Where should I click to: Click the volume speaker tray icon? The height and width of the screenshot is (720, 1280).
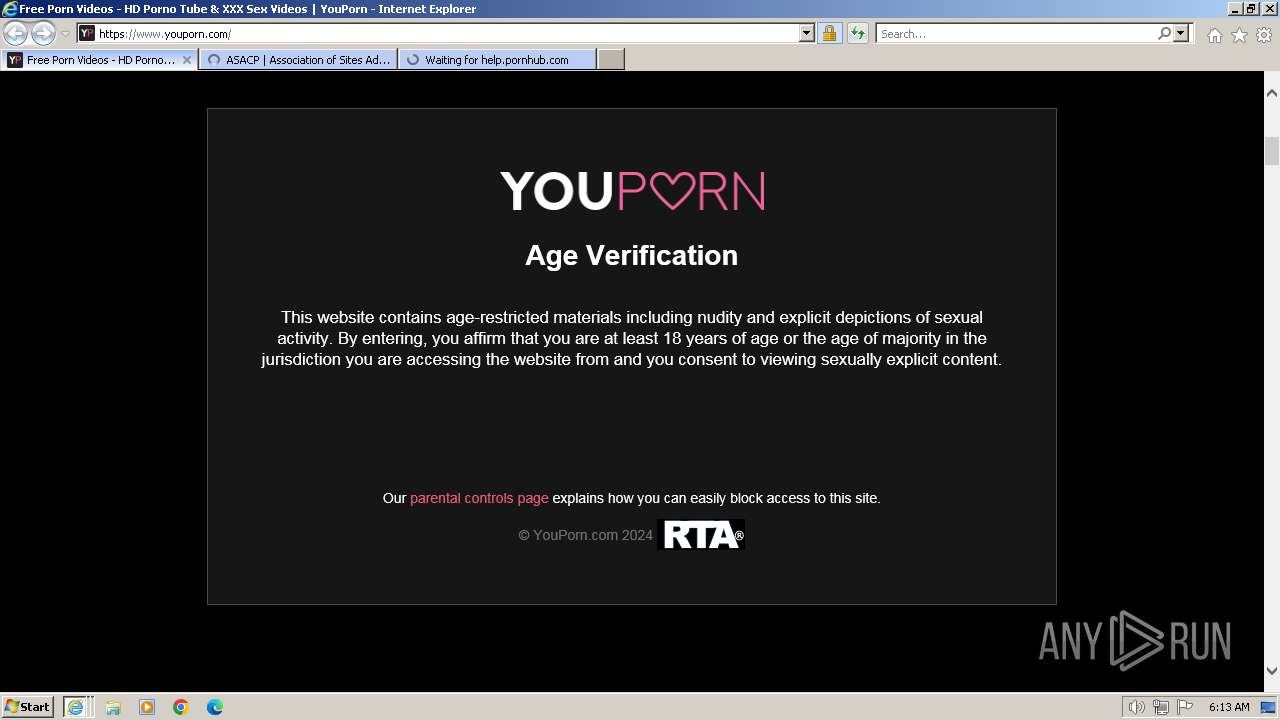point(1137,707)
